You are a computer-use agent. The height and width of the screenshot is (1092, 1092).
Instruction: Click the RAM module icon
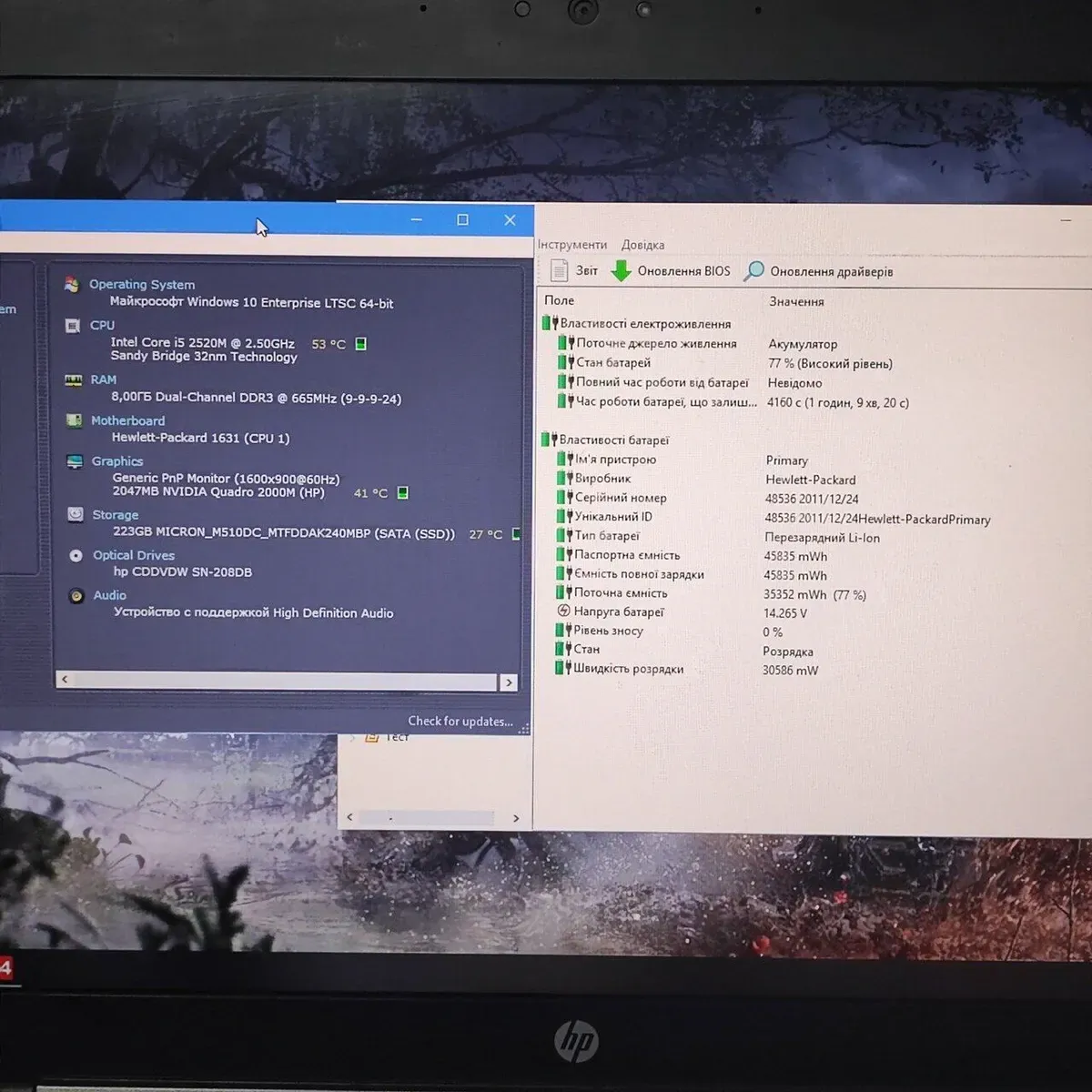(x=73, y=380)
